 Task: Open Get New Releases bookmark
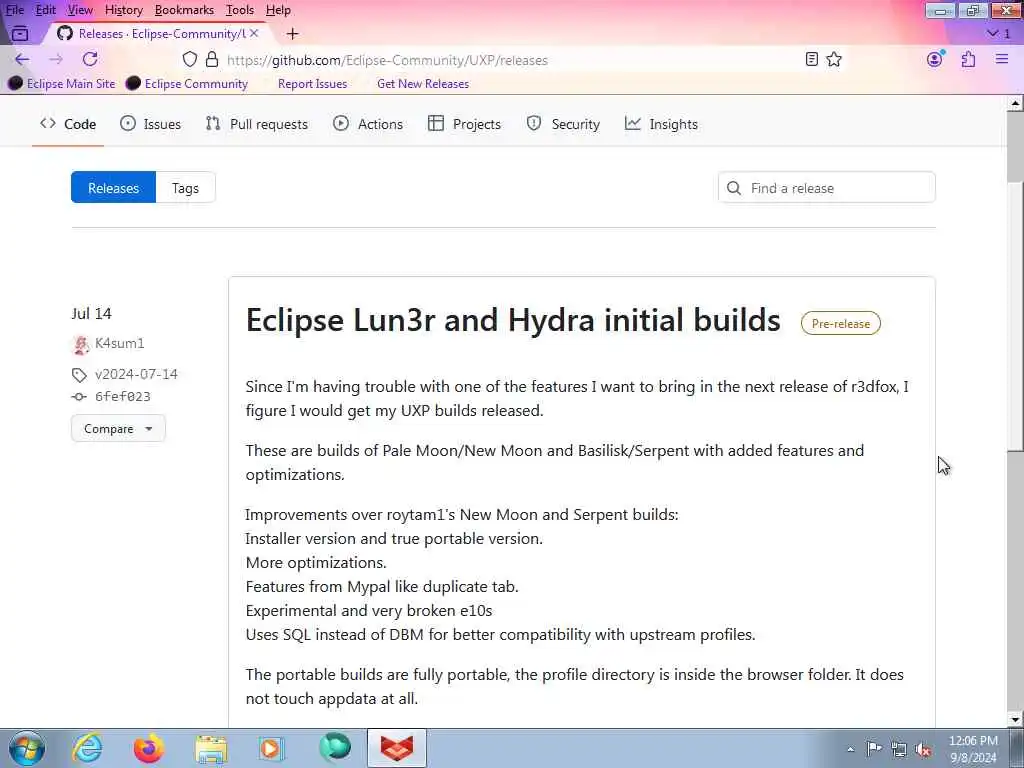[x=423, y=84]
